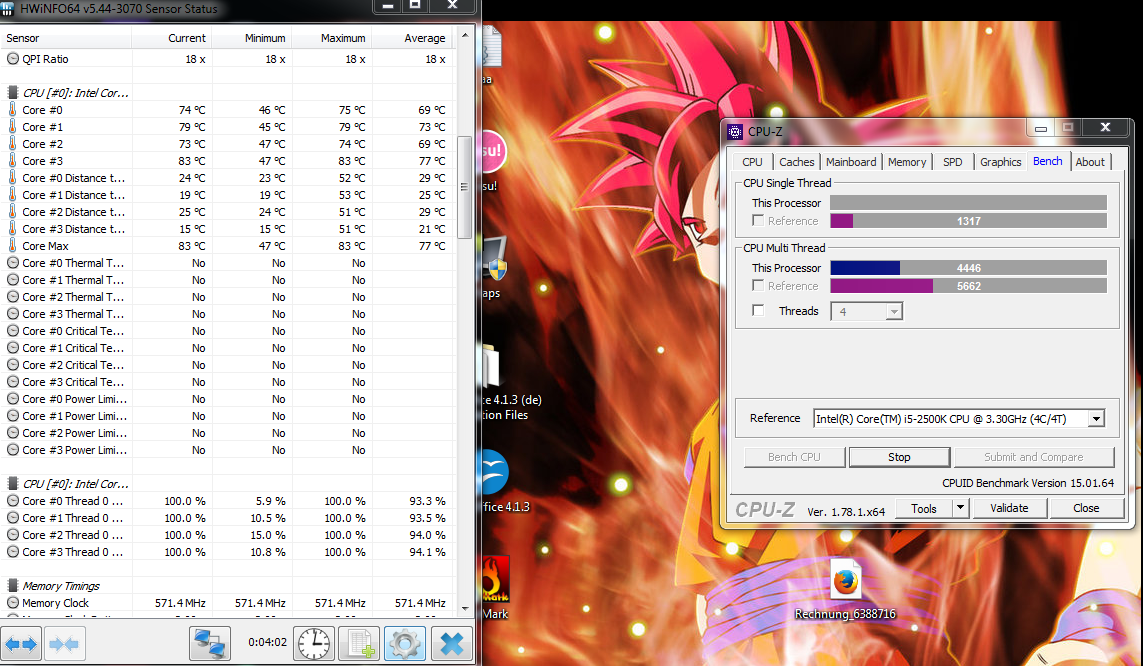
Task: Expand the Tools dropdown arrow
Action: (x=961, y=508)
